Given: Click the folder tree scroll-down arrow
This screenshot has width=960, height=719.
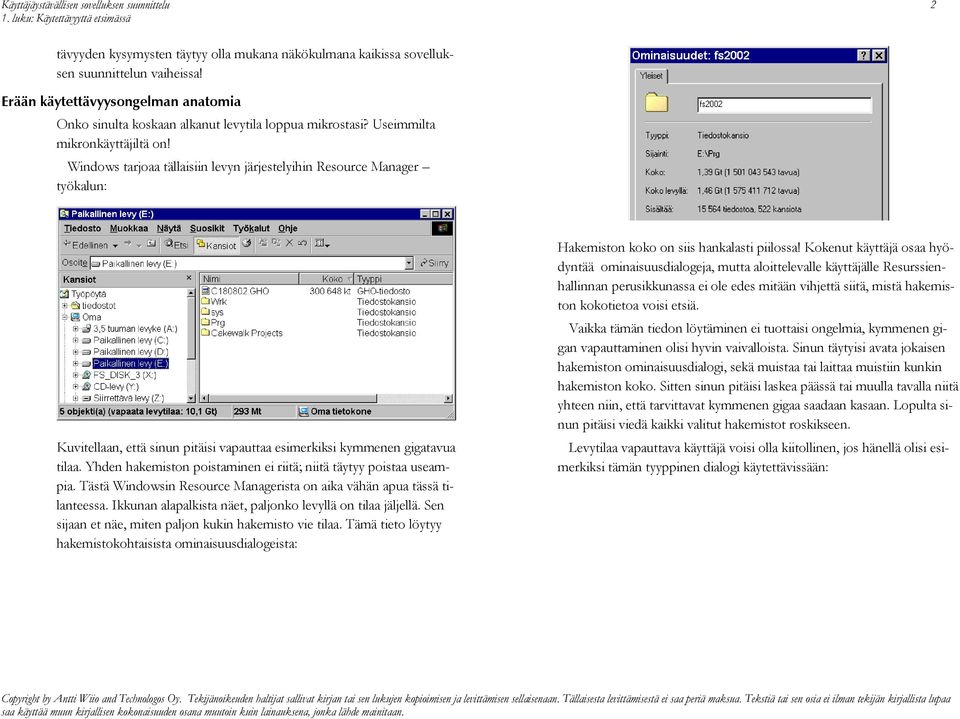Looking at the screenshot, I should 191,398.
